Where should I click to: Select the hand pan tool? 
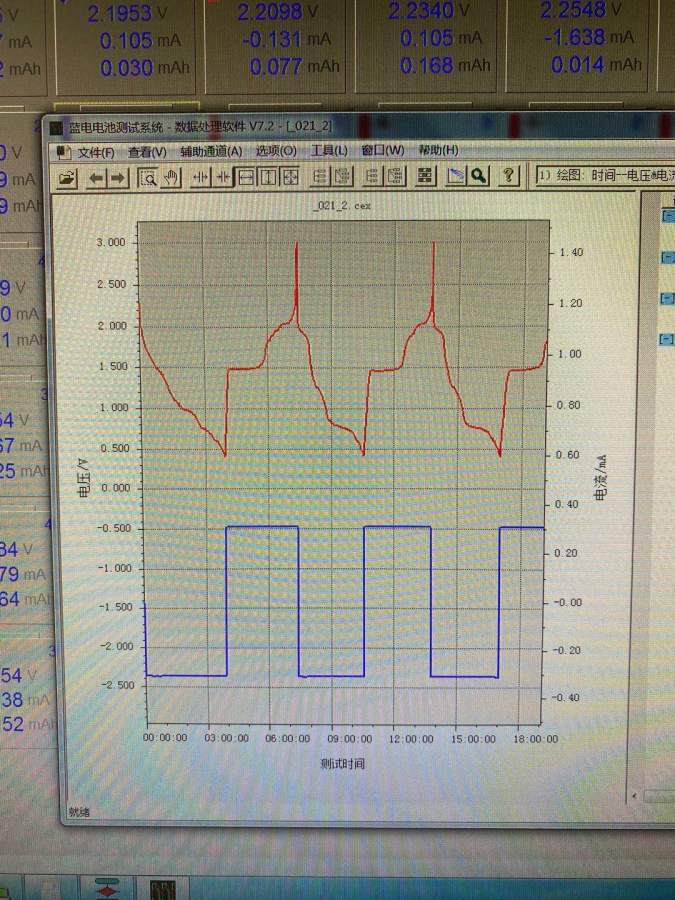pyautogui.click(x=169, y=177)
